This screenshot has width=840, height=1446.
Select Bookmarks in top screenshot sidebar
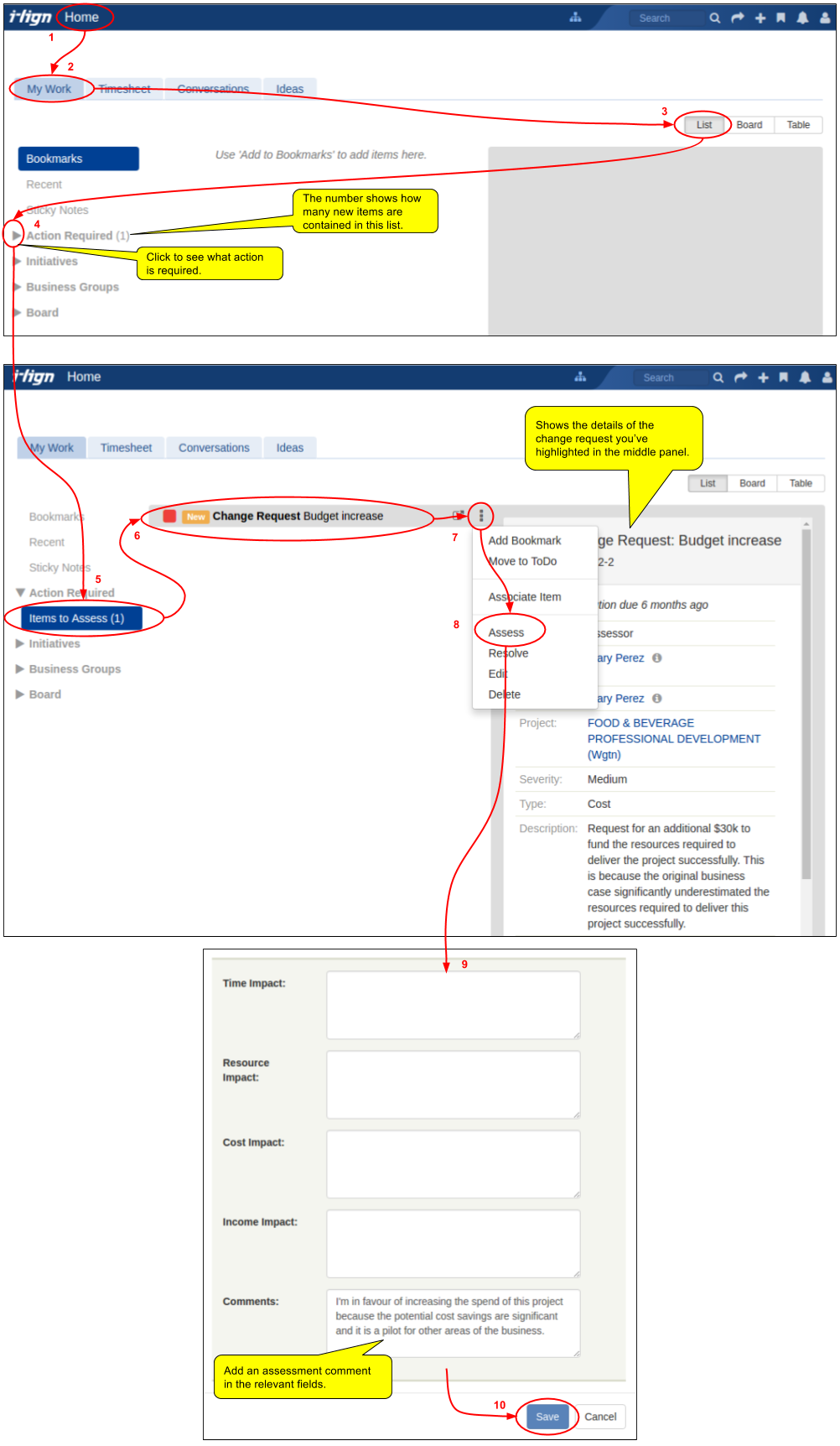click(79, 159)
